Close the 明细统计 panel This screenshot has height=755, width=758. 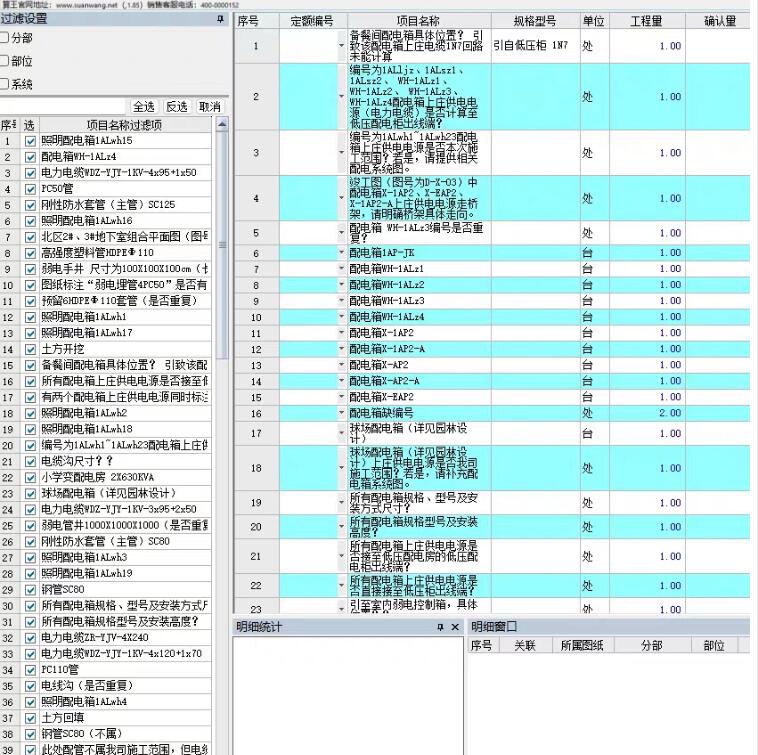pos(455,627)
